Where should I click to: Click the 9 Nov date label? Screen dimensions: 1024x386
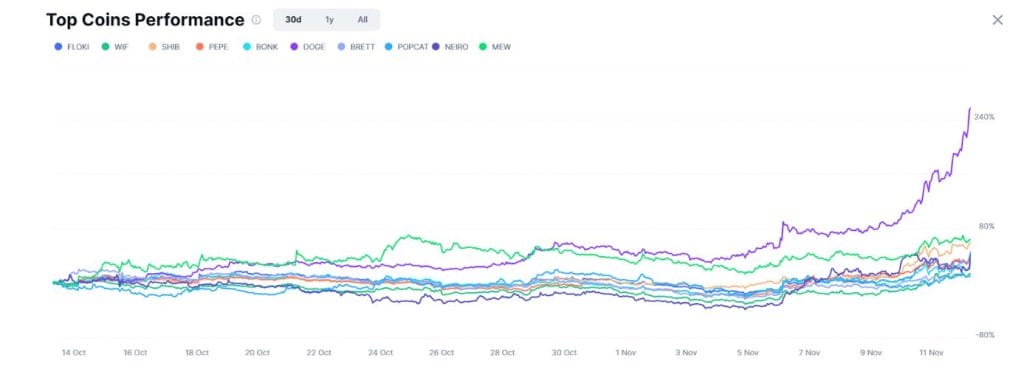tap(871, 353)
